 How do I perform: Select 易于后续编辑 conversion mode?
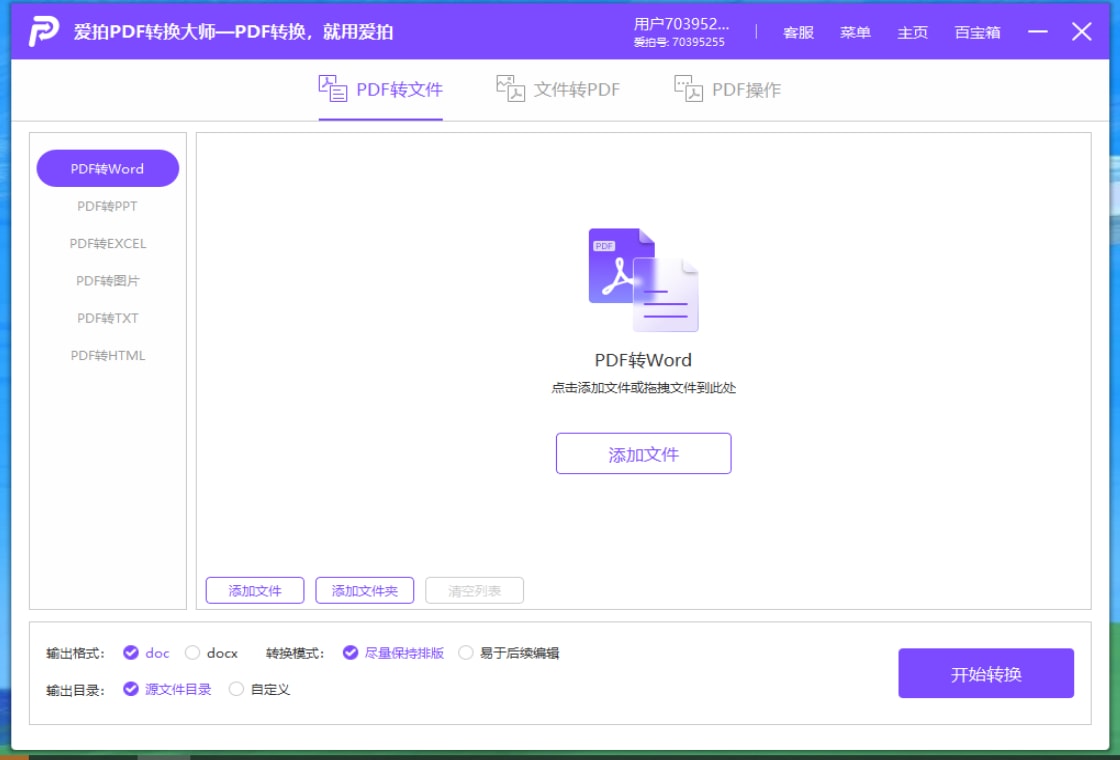click(x=509, y=653)
